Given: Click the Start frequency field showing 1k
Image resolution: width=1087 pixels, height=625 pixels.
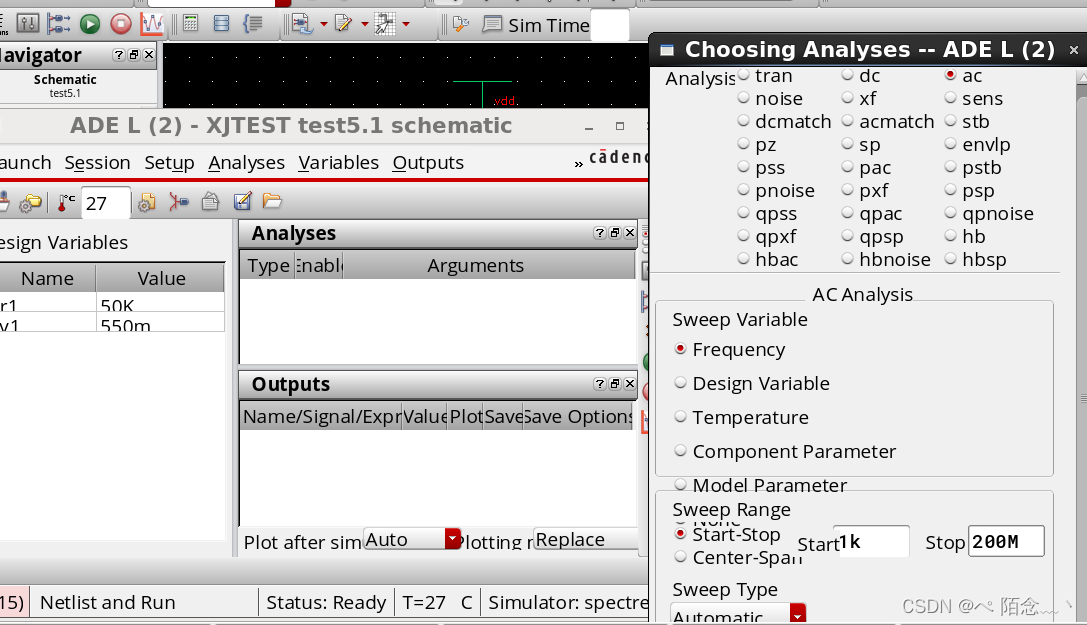Looking at the screenshot, I should pos(871,541).
